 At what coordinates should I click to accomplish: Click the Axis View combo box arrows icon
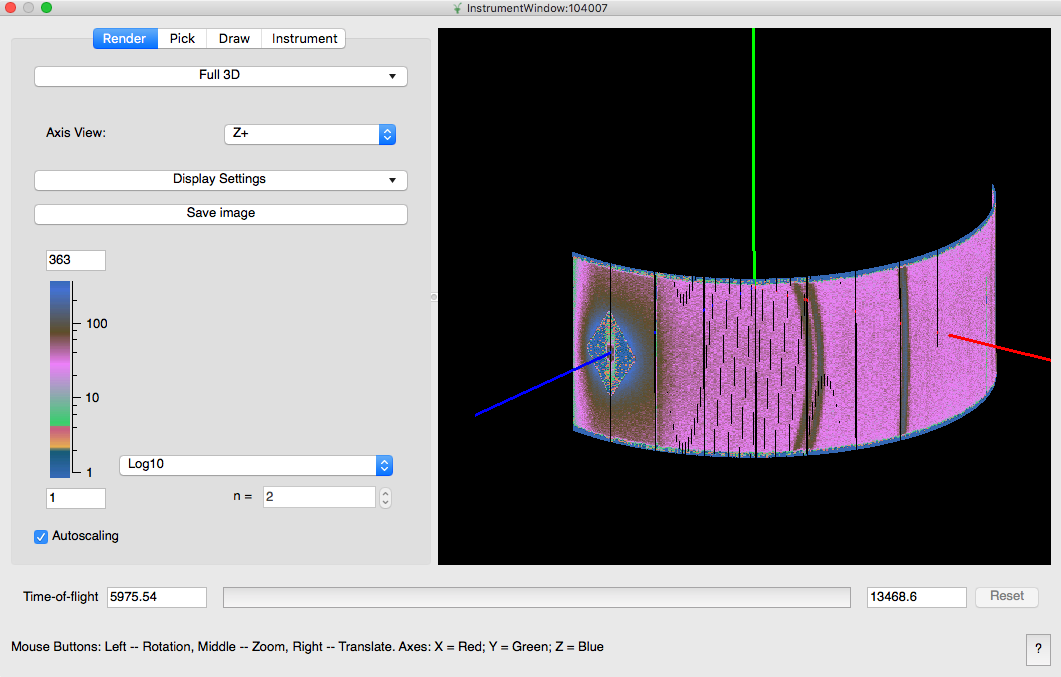[x=387, y=134]
